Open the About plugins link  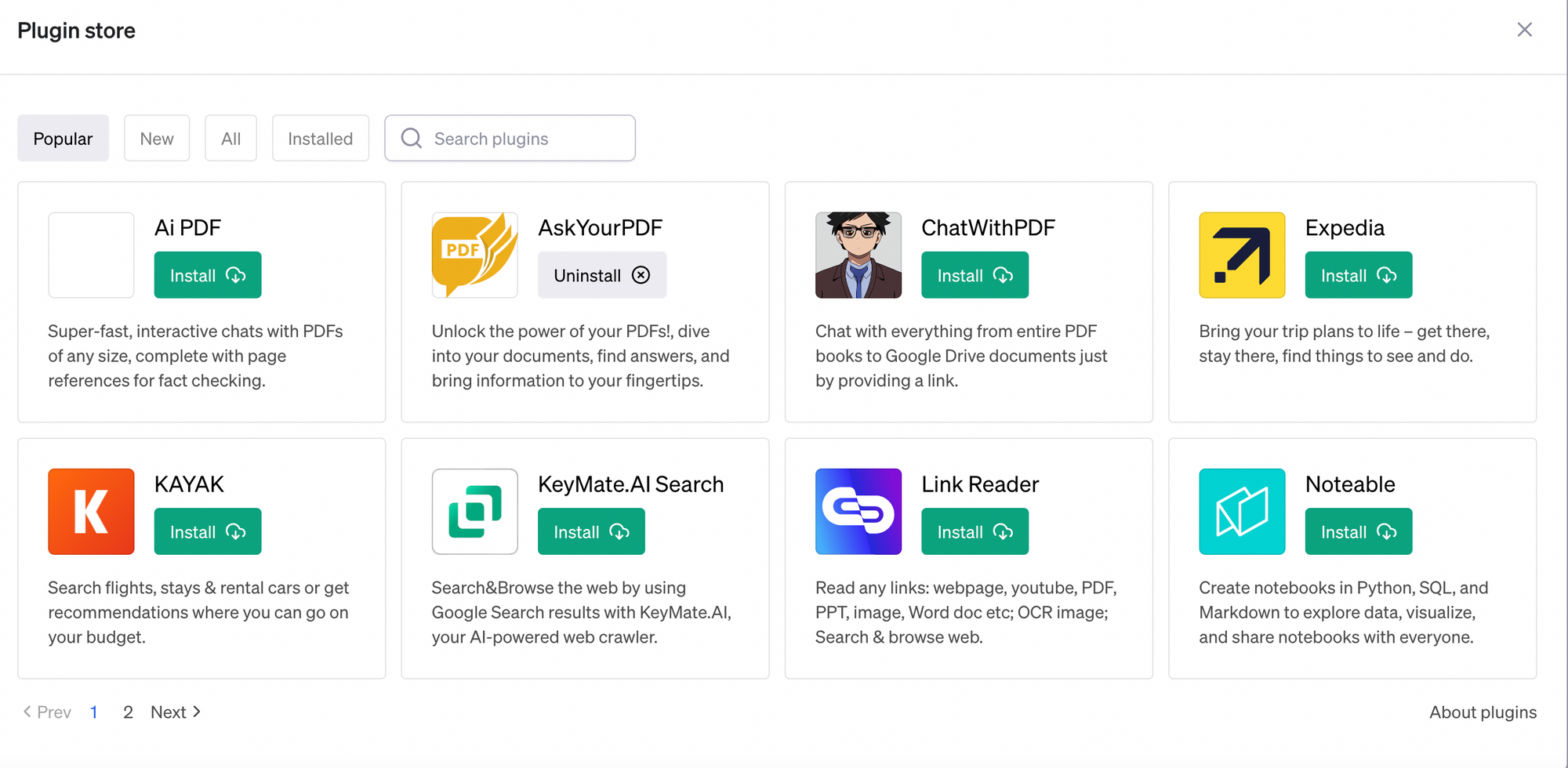(1483, 712)
